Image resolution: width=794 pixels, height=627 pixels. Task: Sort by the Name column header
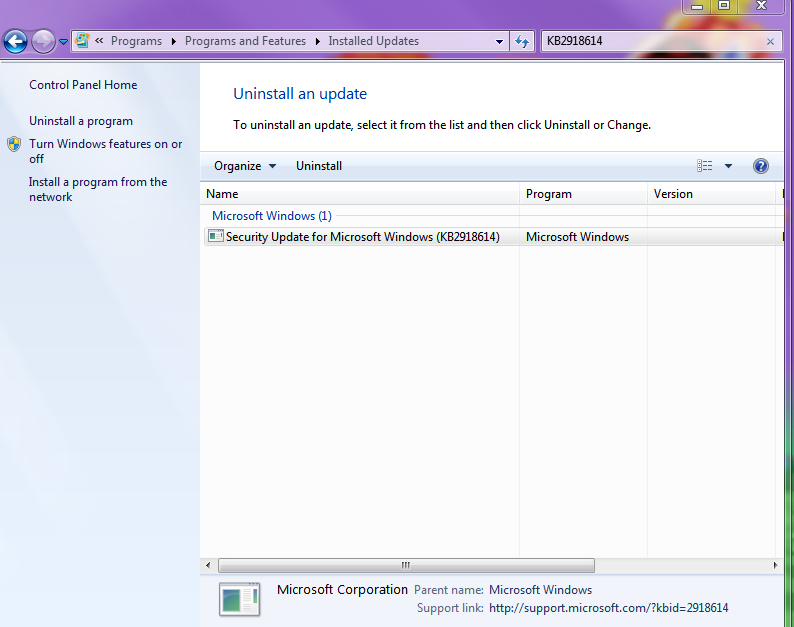tap(361, 194)
